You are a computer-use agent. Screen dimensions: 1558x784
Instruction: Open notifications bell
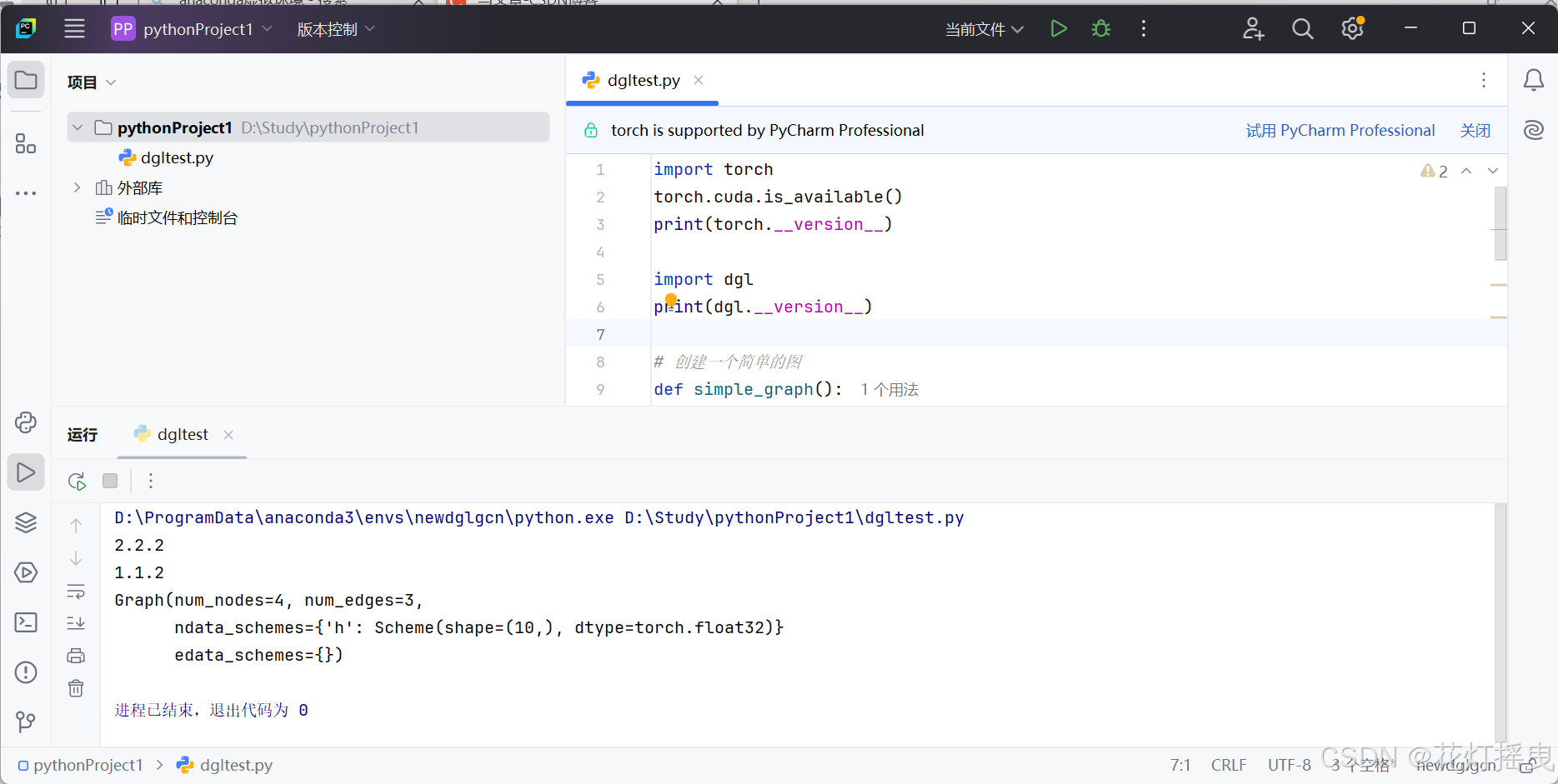click(1534, 80)
